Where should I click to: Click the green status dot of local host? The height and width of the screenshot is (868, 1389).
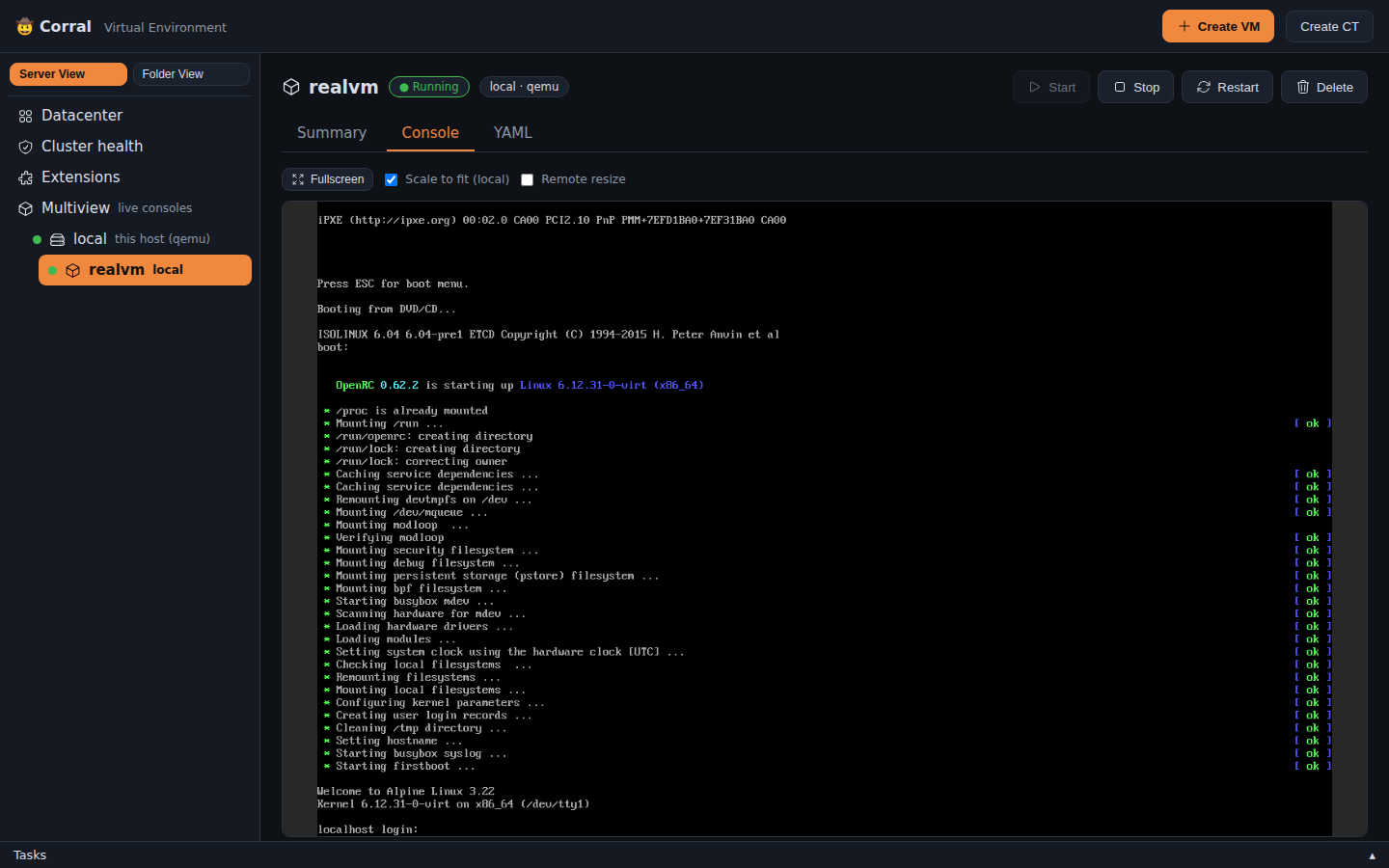pyautogui.click(x=37, y=239)
